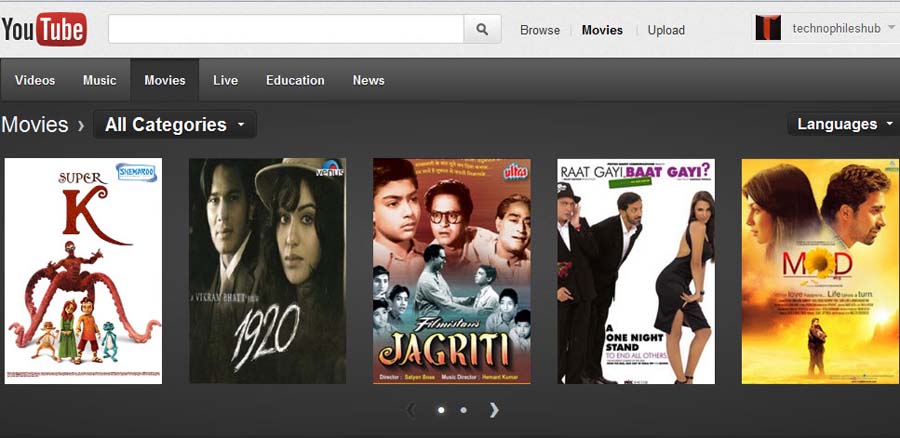
Task: Open the Languages dropdown
Action: tap(844, 124)
